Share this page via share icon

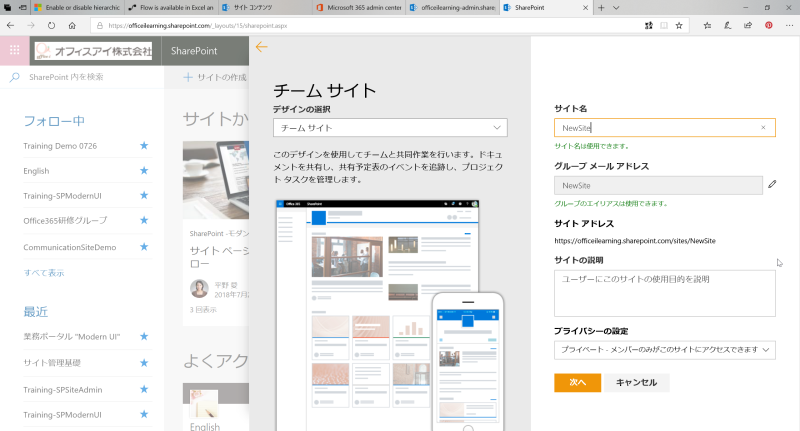[748, 26]
